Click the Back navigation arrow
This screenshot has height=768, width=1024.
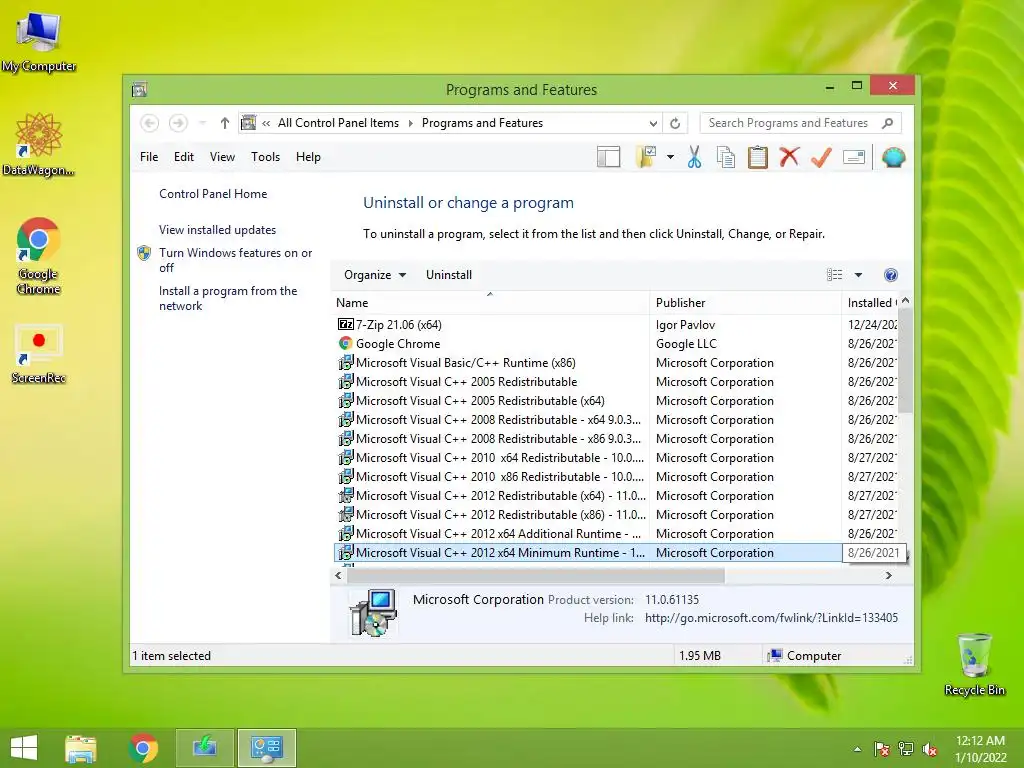click(150, 123)
